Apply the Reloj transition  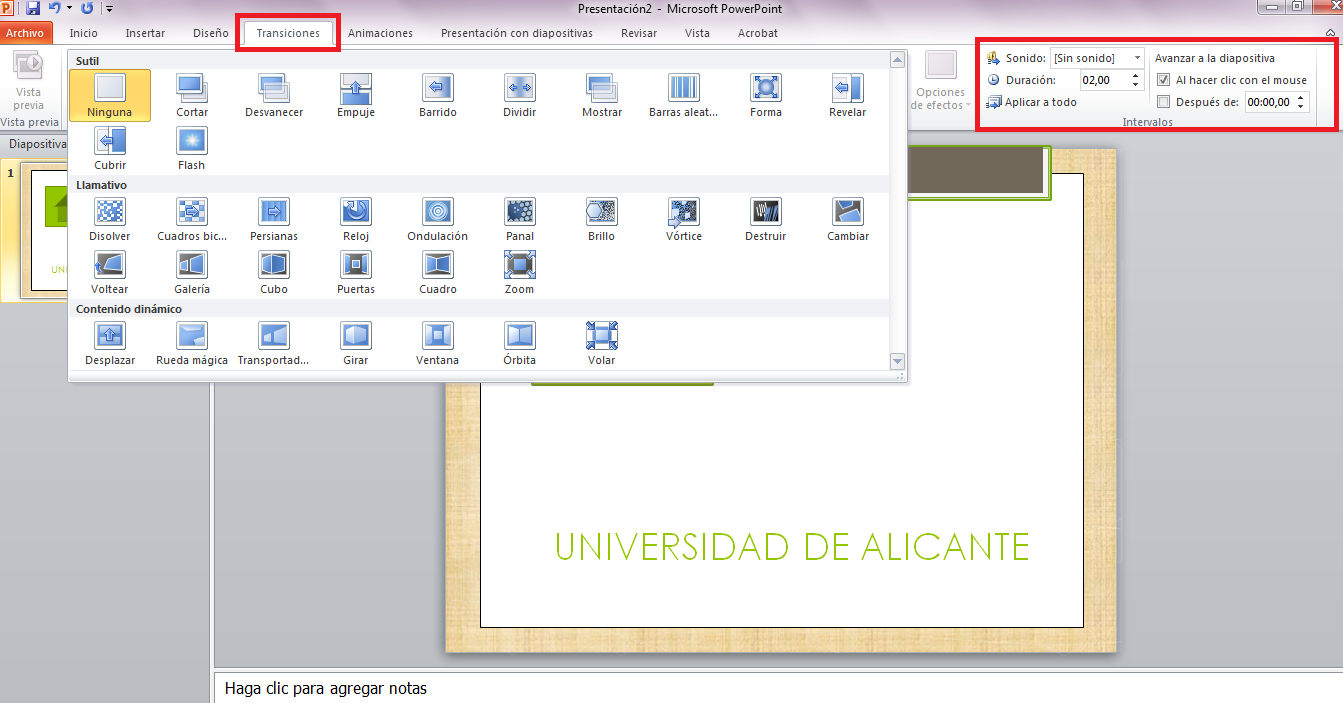[x=356, y=219]
